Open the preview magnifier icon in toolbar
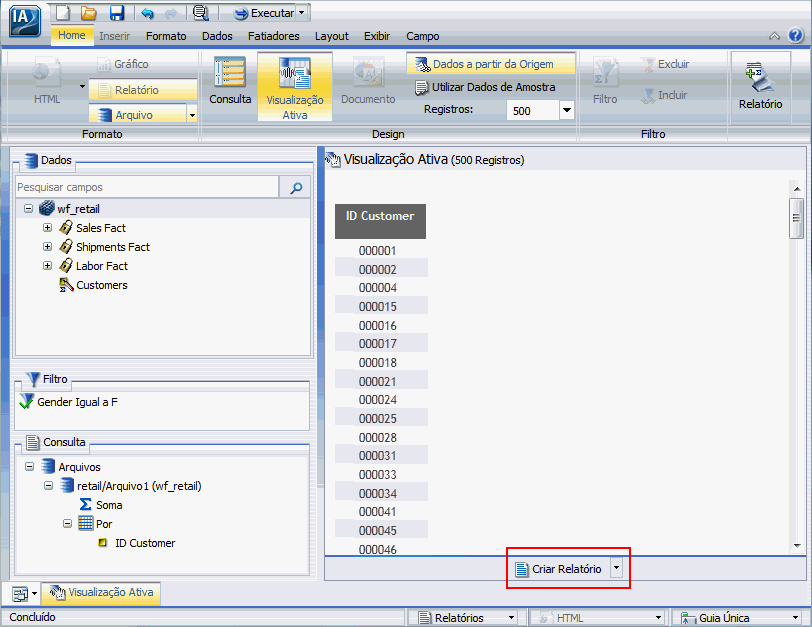 click(x=200, y=12)
